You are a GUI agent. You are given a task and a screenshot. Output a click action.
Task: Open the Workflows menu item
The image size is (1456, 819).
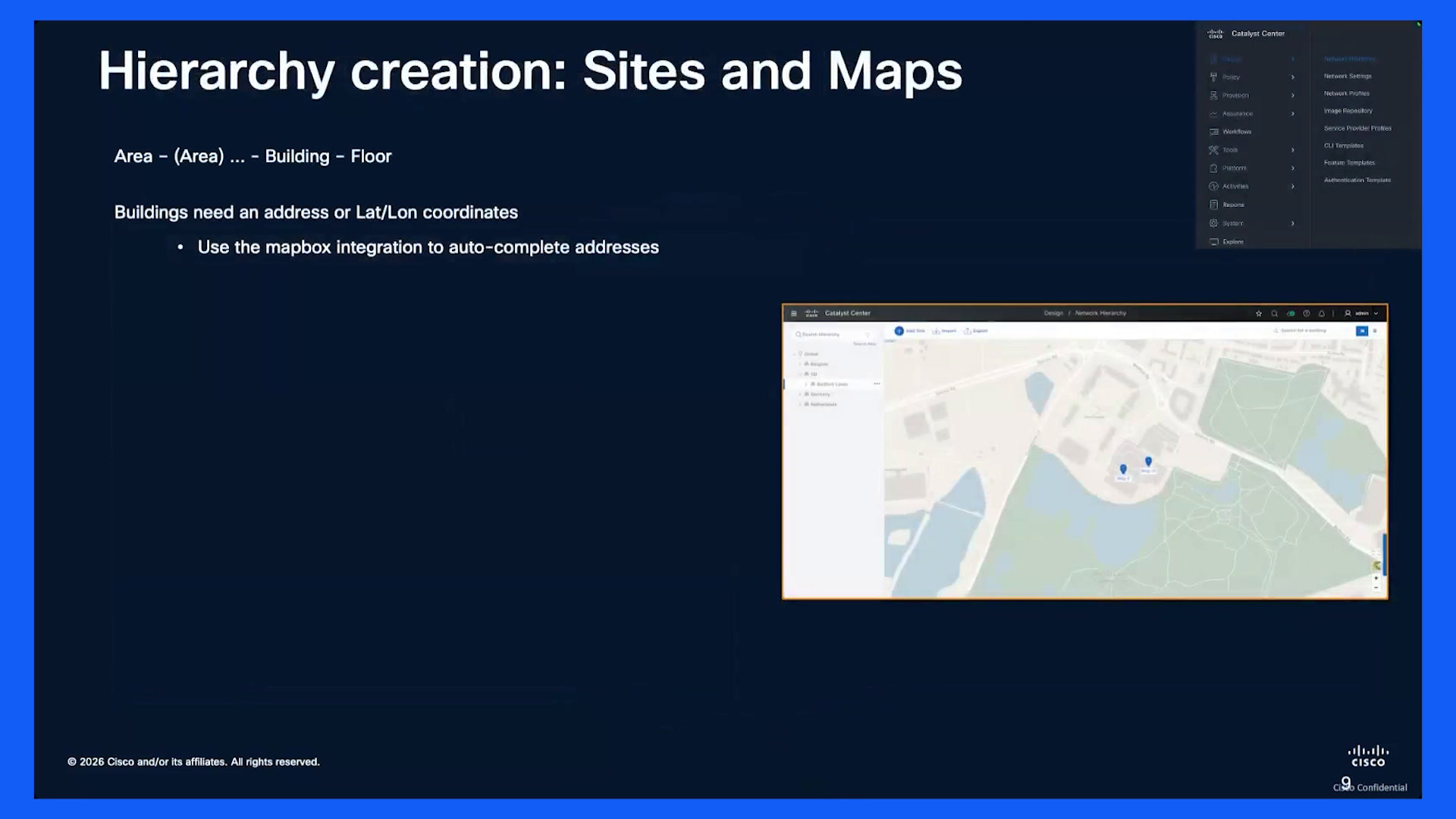tap(1237, 132)
